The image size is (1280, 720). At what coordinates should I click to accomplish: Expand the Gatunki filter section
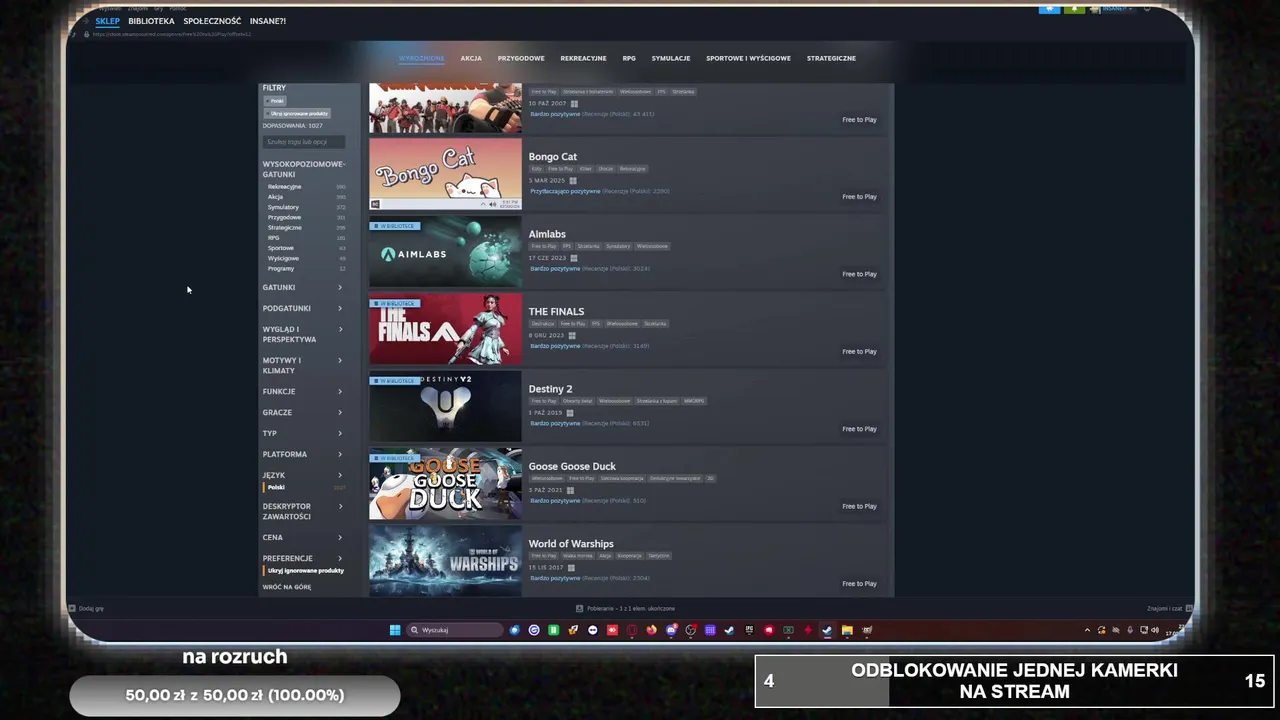click(303, 287)
